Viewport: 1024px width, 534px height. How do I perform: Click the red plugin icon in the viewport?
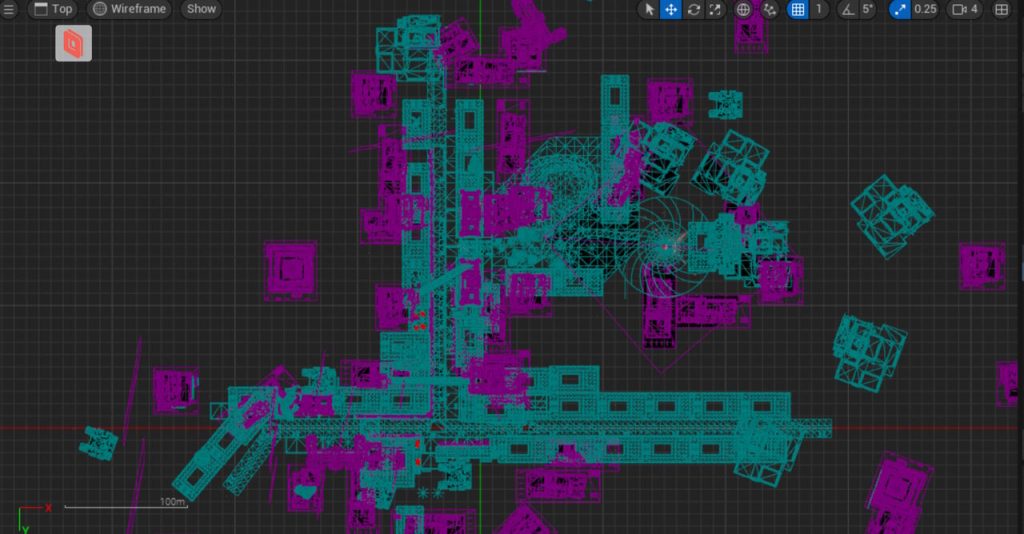click(x=73, y=43)
